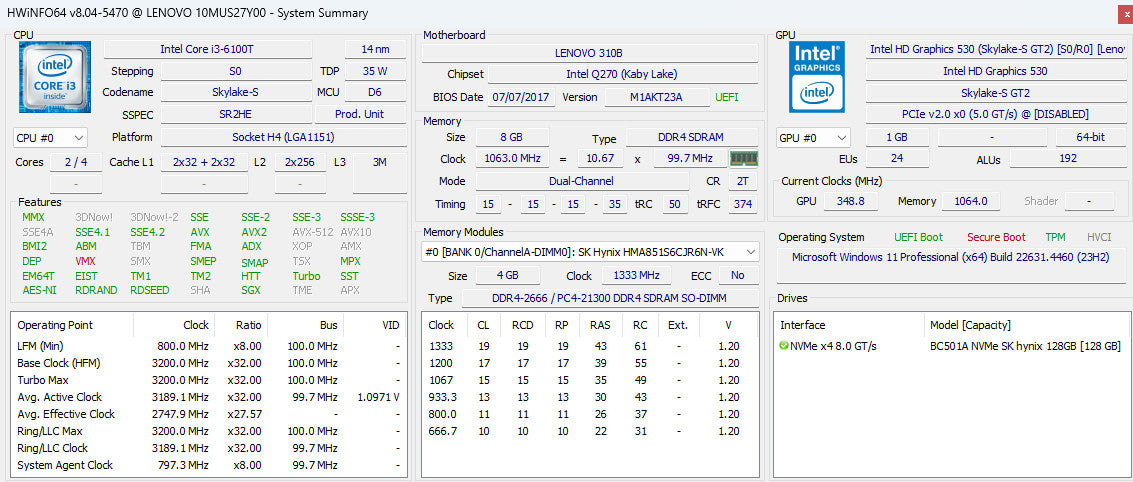The width and height of the screenshot is (1133, 482).
Task: Click the 1.0971 V VID value
Action: pos(379,397)
